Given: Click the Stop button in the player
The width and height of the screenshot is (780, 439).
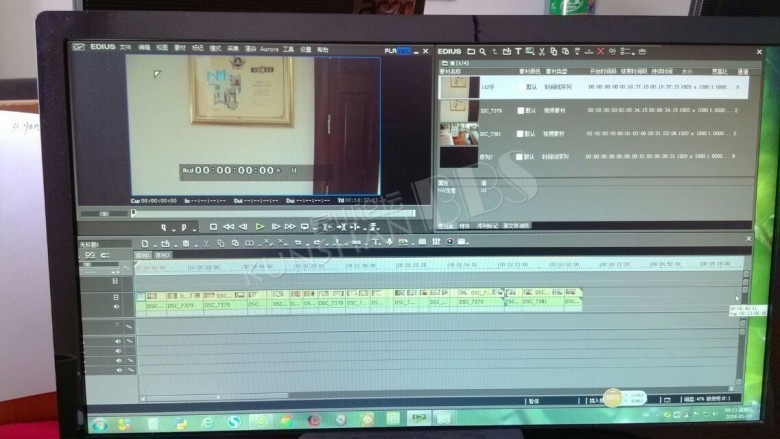Looking at the screenshot, I should [x=215, y=227].
